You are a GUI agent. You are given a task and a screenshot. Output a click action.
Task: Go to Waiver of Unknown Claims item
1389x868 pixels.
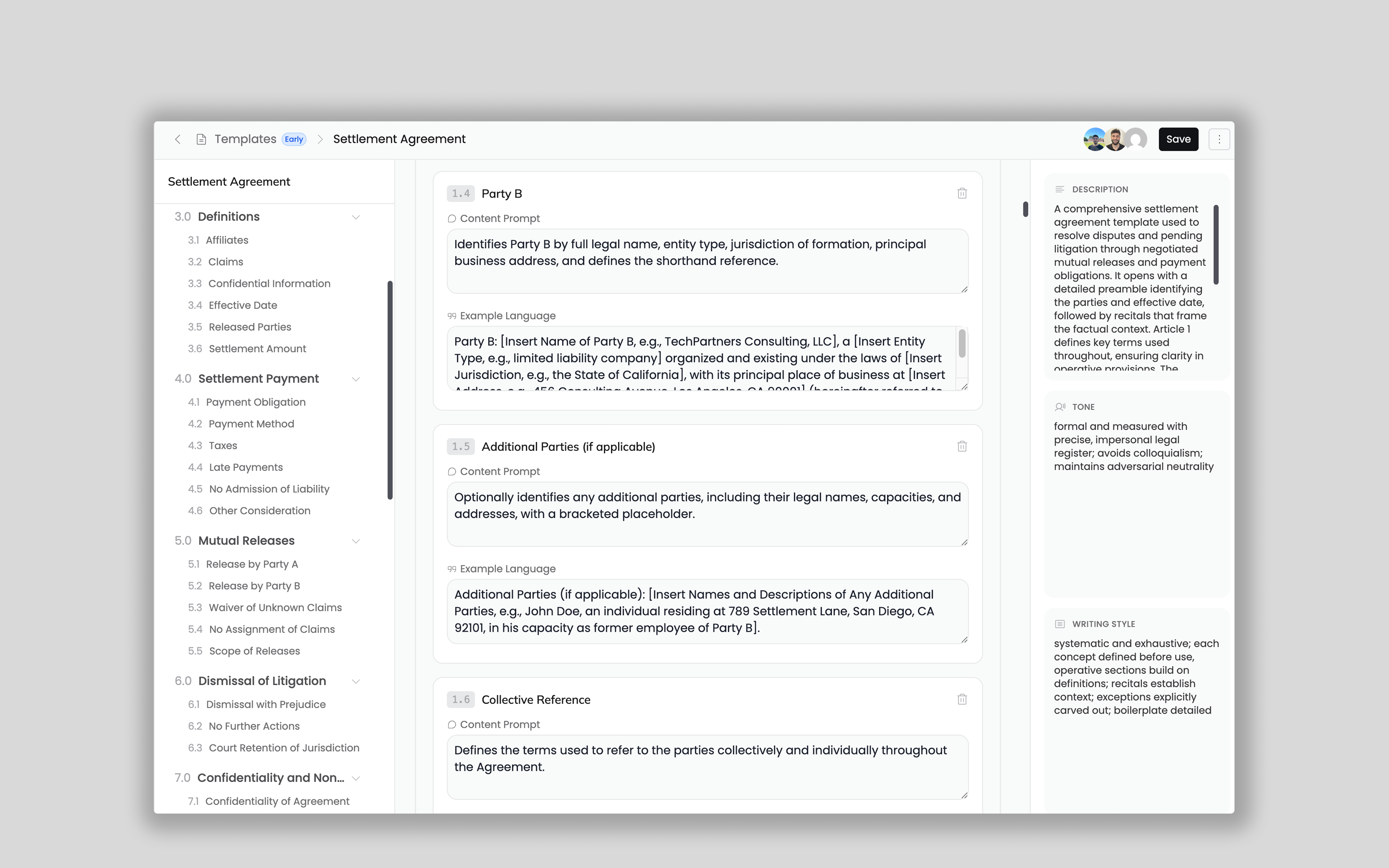tap(275, 607)
